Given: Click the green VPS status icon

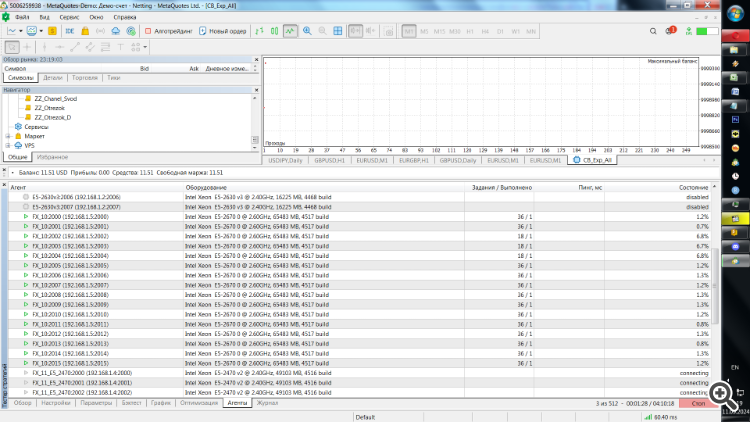Looking at the screenshot, I should tap(688, 31).
